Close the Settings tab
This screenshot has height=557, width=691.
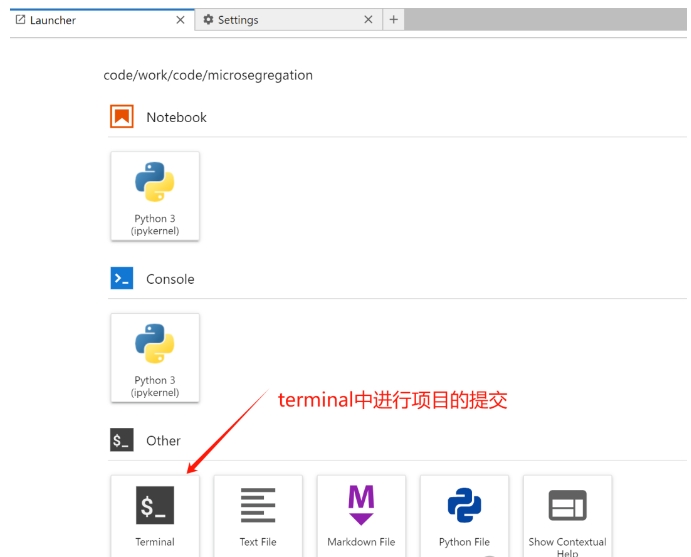point(368,20)
